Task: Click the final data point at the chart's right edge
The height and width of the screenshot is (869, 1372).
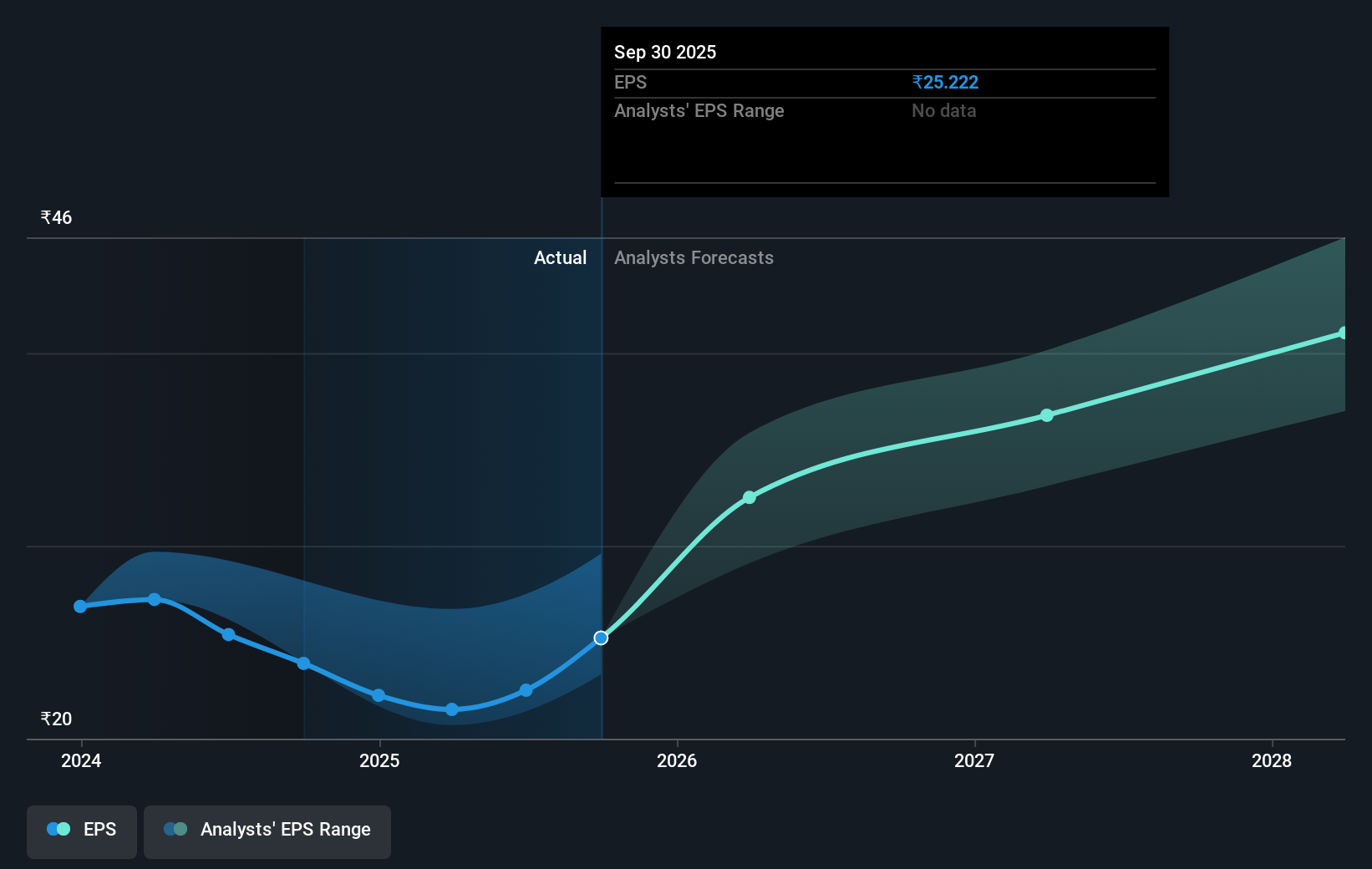Action: coord(1344,333)
